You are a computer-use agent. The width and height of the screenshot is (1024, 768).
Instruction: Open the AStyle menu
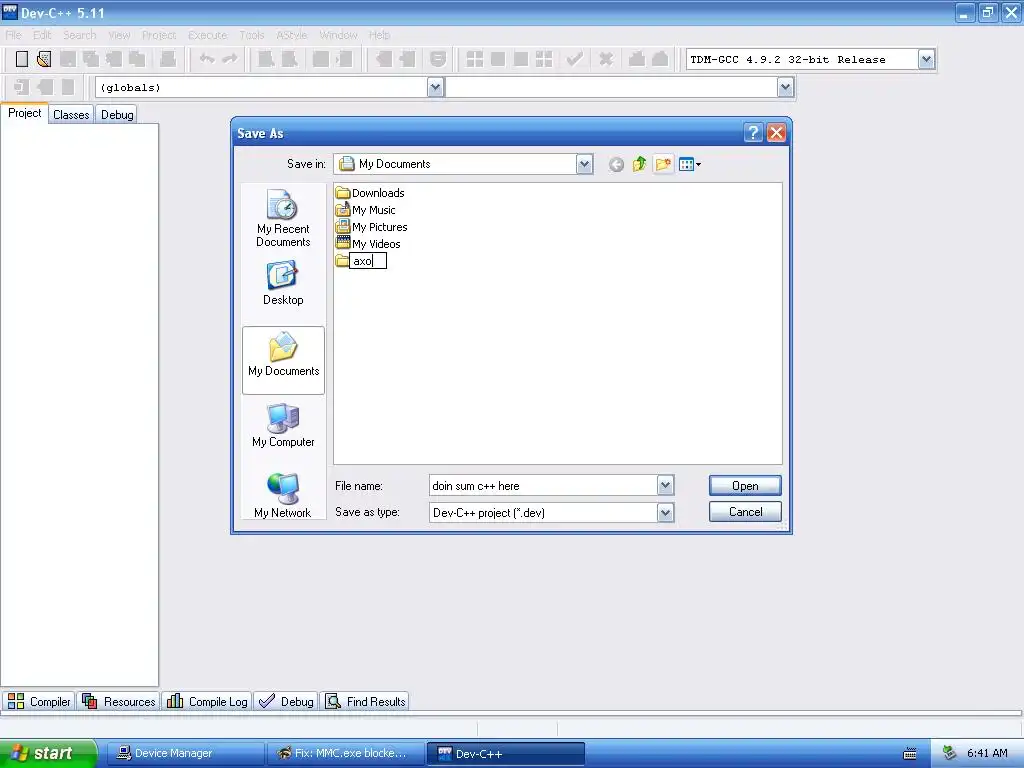(x=291, y=35)
